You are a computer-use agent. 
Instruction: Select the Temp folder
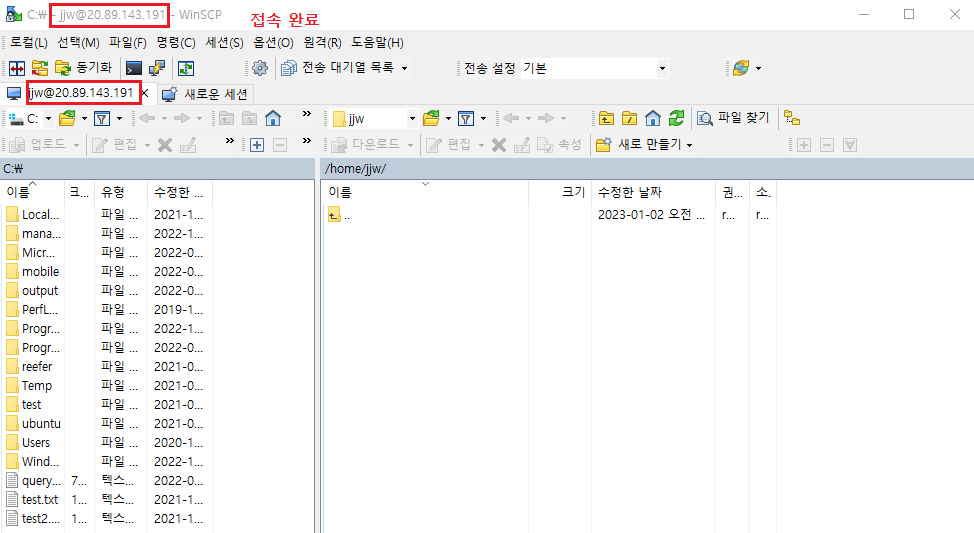(x=29, y=386)
